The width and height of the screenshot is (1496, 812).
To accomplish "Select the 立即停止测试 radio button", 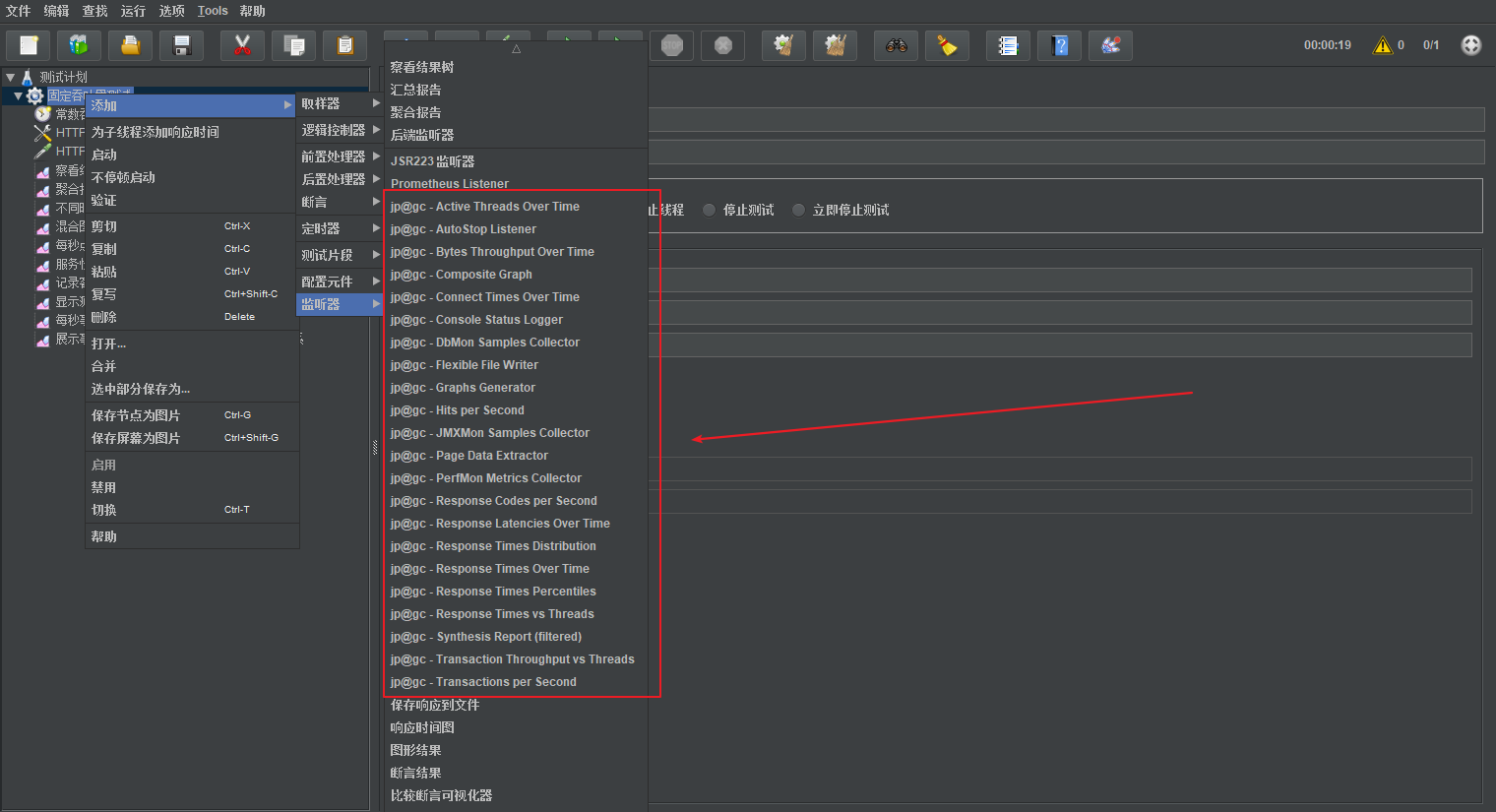I will point(798,210).
